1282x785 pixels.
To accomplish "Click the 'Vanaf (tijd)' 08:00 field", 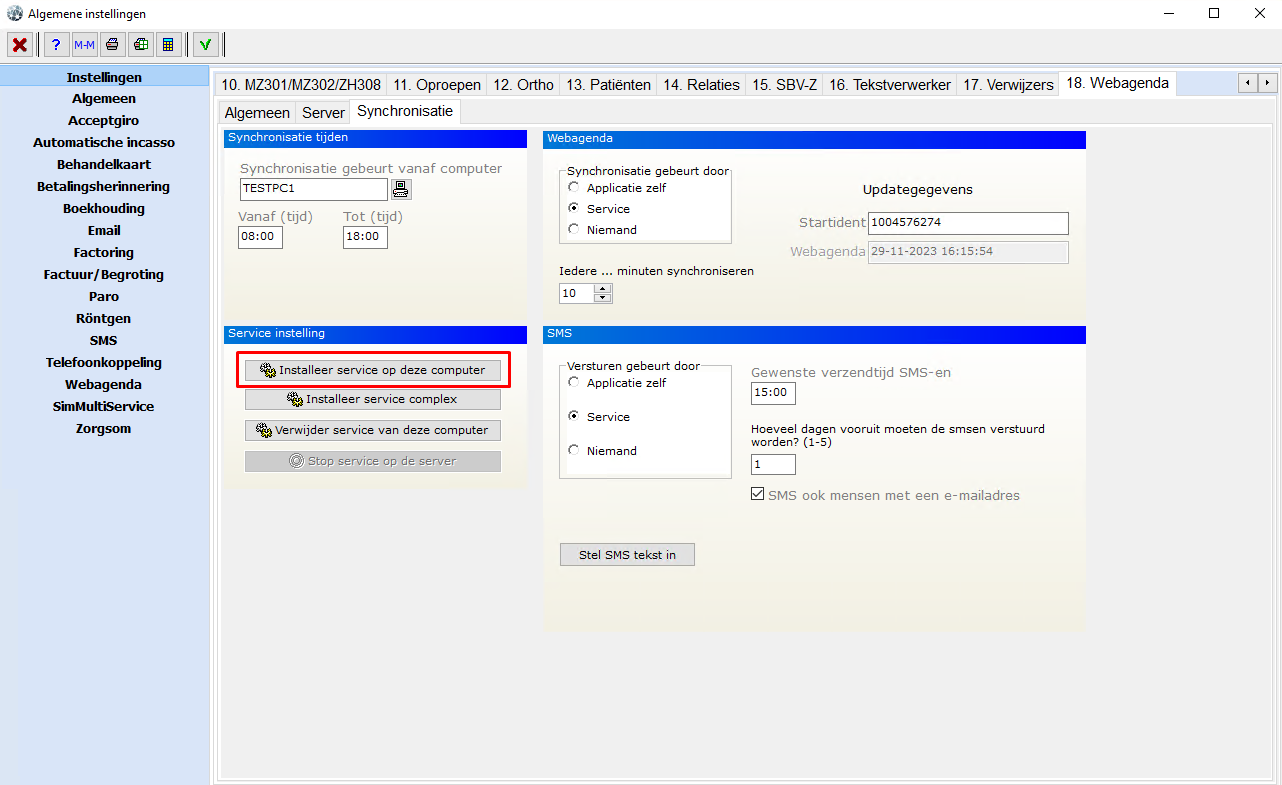I will 260,237.
